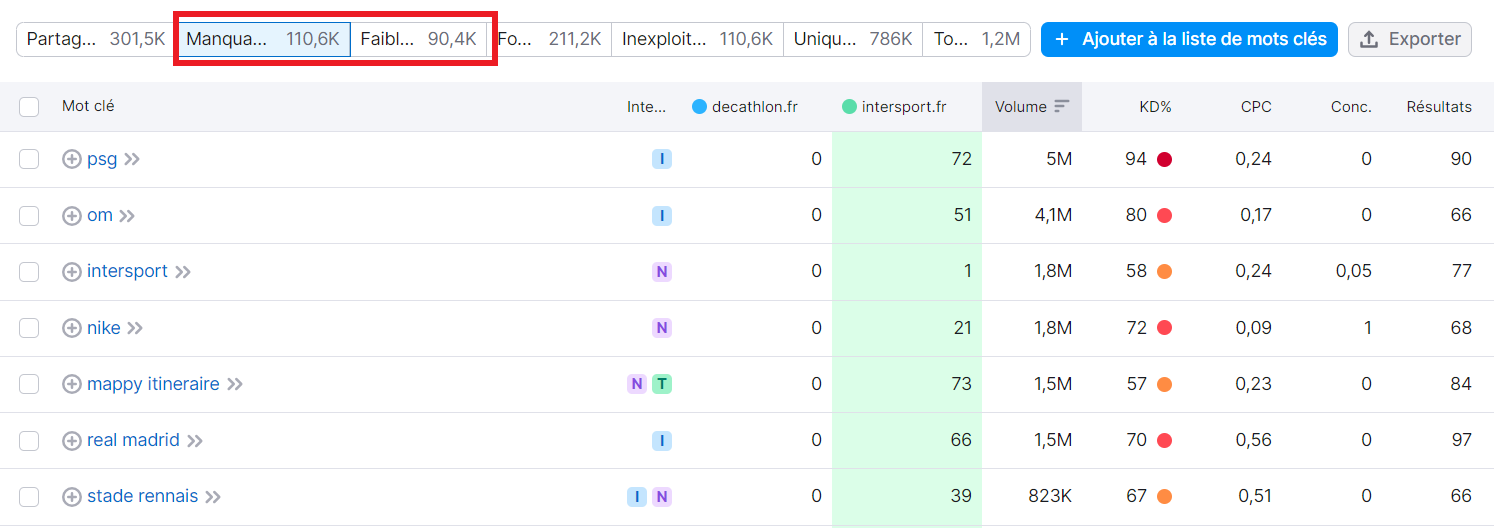Open the real madrid keyword link
Screen dimensions: 1494x528
click(x=133, y=440)
